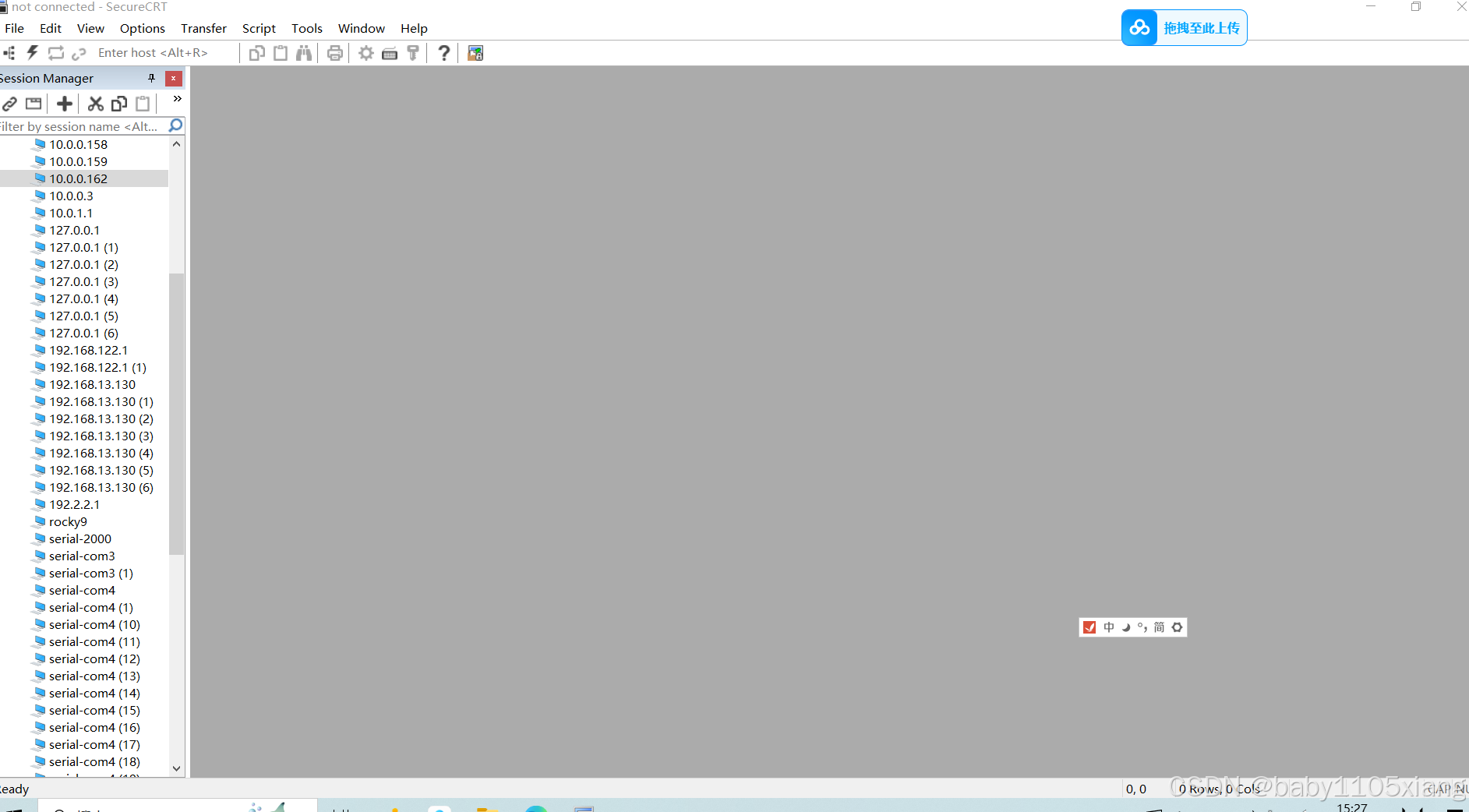
Task: Toggle IME half-moon width mode
Action: point(1126,627)
